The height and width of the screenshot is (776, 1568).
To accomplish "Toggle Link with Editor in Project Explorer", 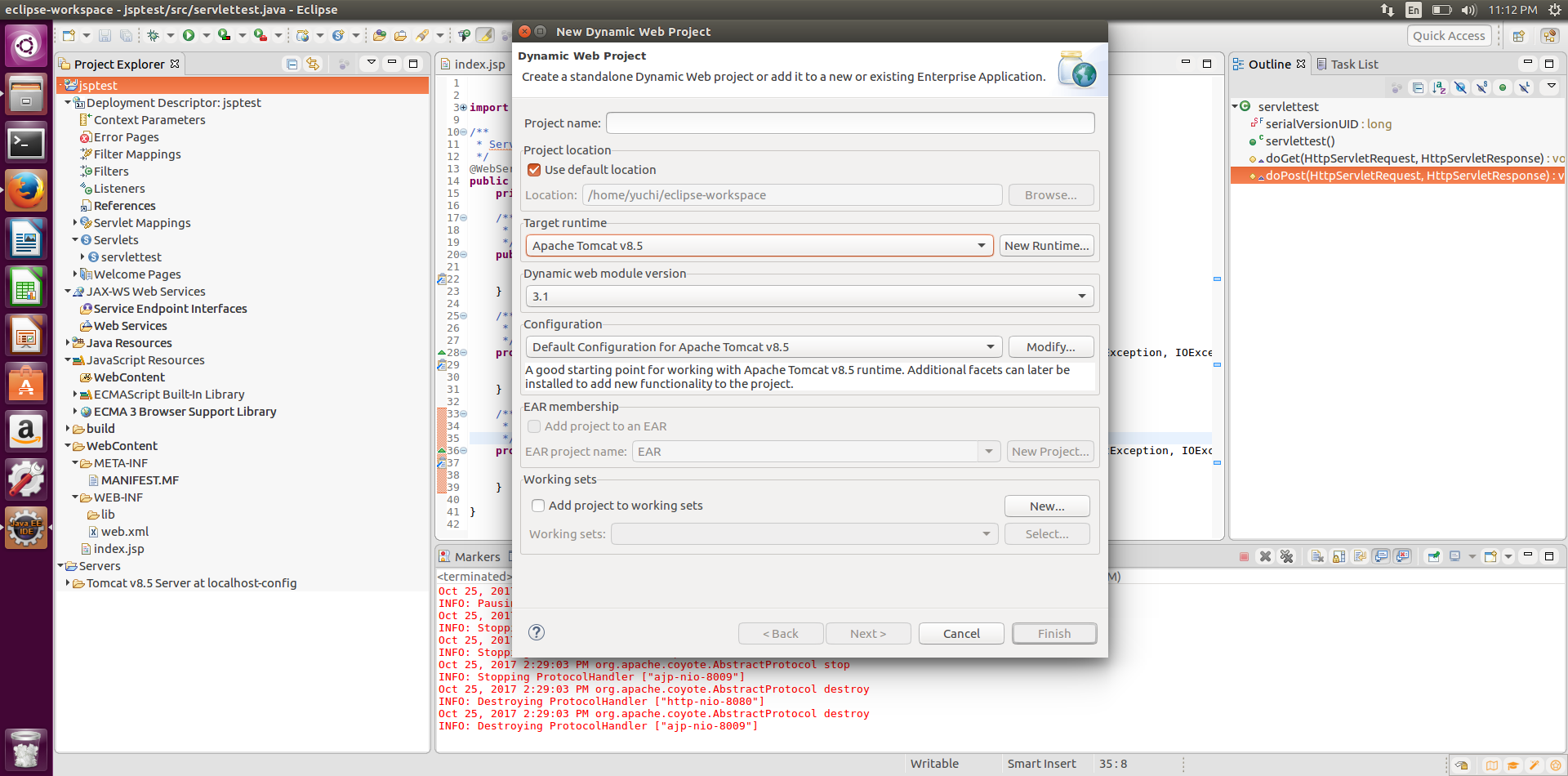I will coord(313,64).
